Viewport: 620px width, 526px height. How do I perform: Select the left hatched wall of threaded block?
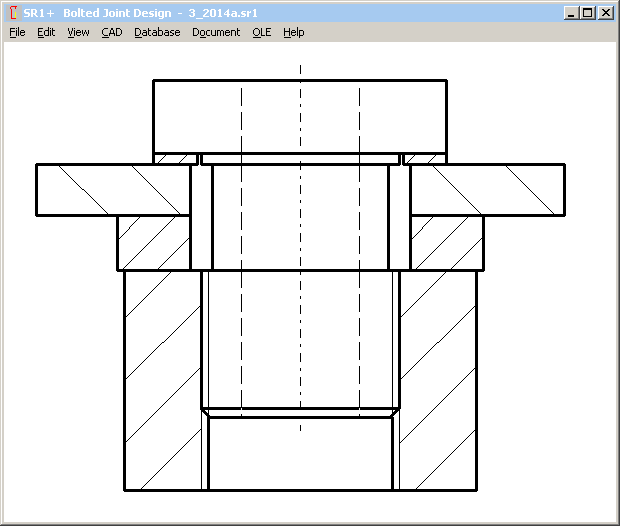[162, 380]
